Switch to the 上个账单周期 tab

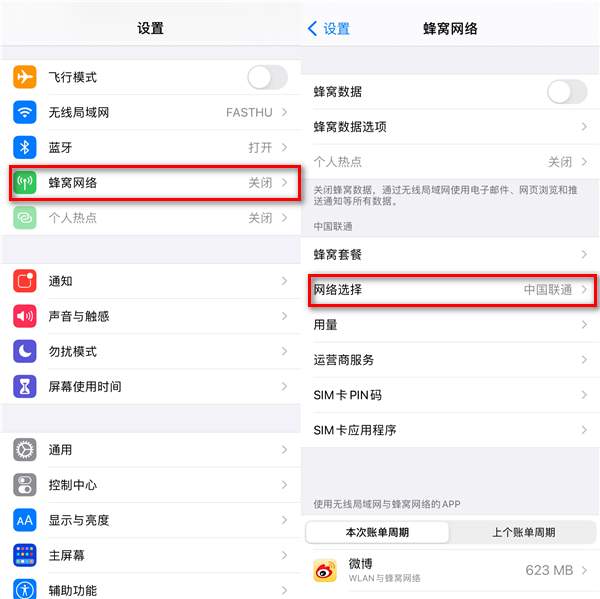pos(523,532)
